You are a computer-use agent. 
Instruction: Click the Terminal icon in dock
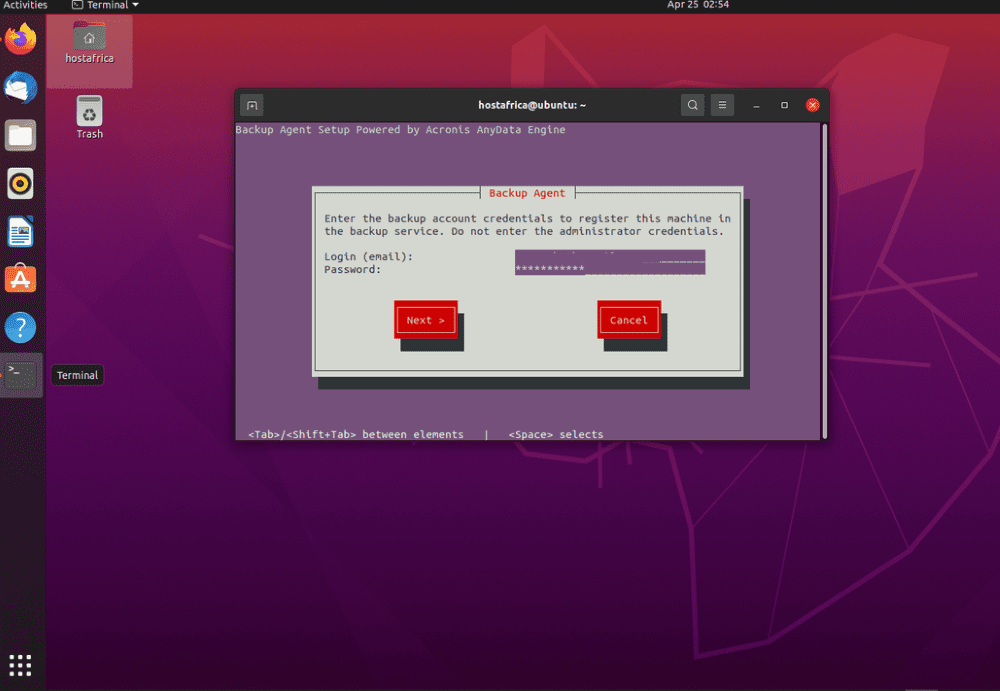pos(20,375)
